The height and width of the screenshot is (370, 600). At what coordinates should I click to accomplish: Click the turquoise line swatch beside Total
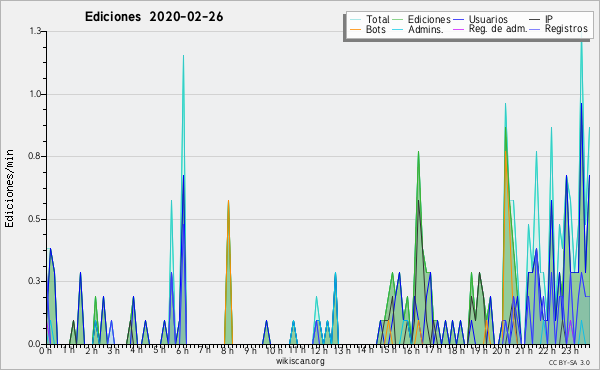(355, 20)
